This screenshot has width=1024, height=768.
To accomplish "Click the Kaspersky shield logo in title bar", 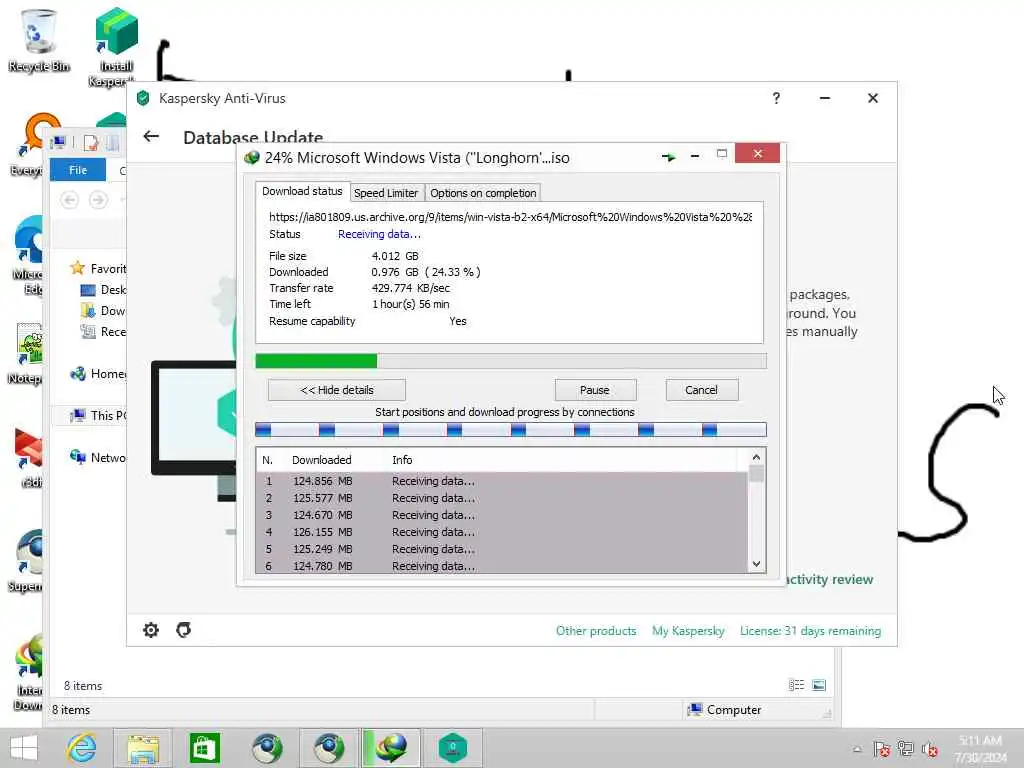I will [x=143, y=98].
